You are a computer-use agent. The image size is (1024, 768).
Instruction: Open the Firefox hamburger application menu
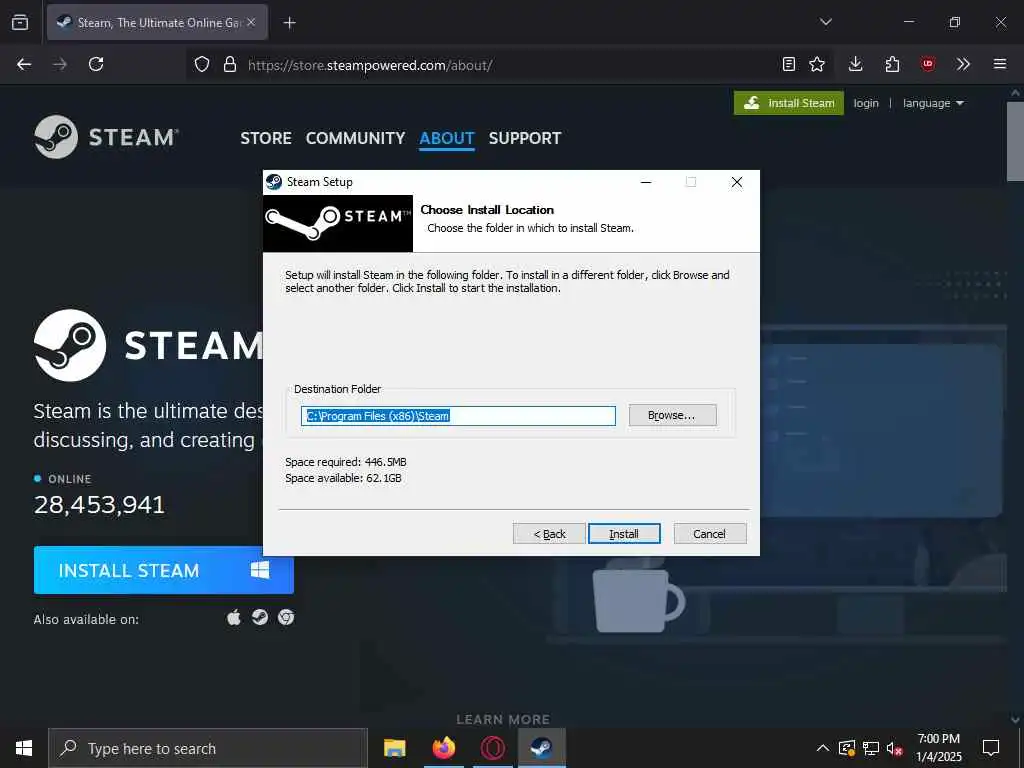pyautogui.click(x=1000, y=64)
